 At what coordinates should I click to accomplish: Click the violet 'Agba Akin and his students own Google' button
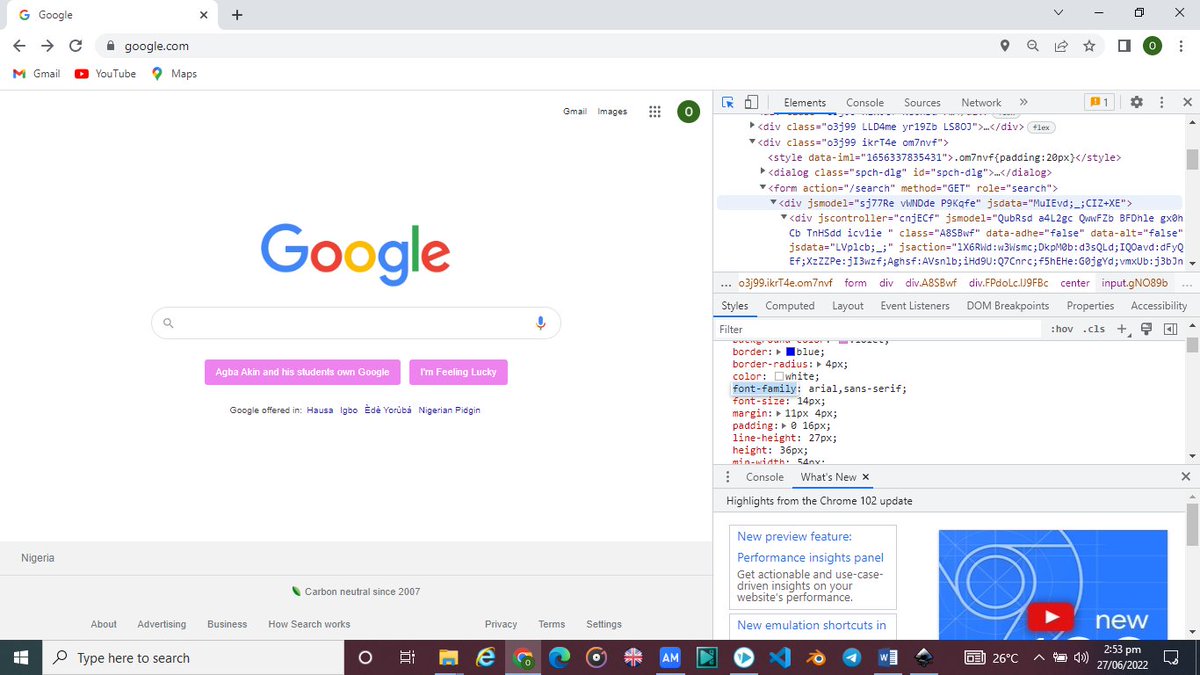point(302,372)
